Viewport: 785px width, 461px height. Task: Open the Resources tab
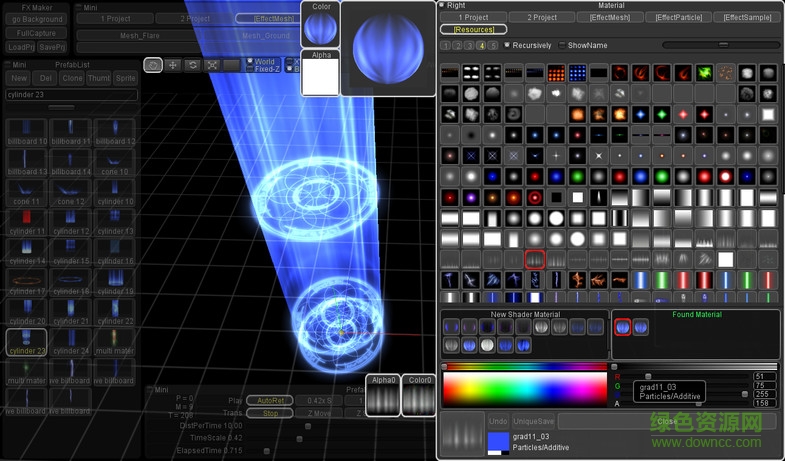pyautogui.click(x=473, y=30)
